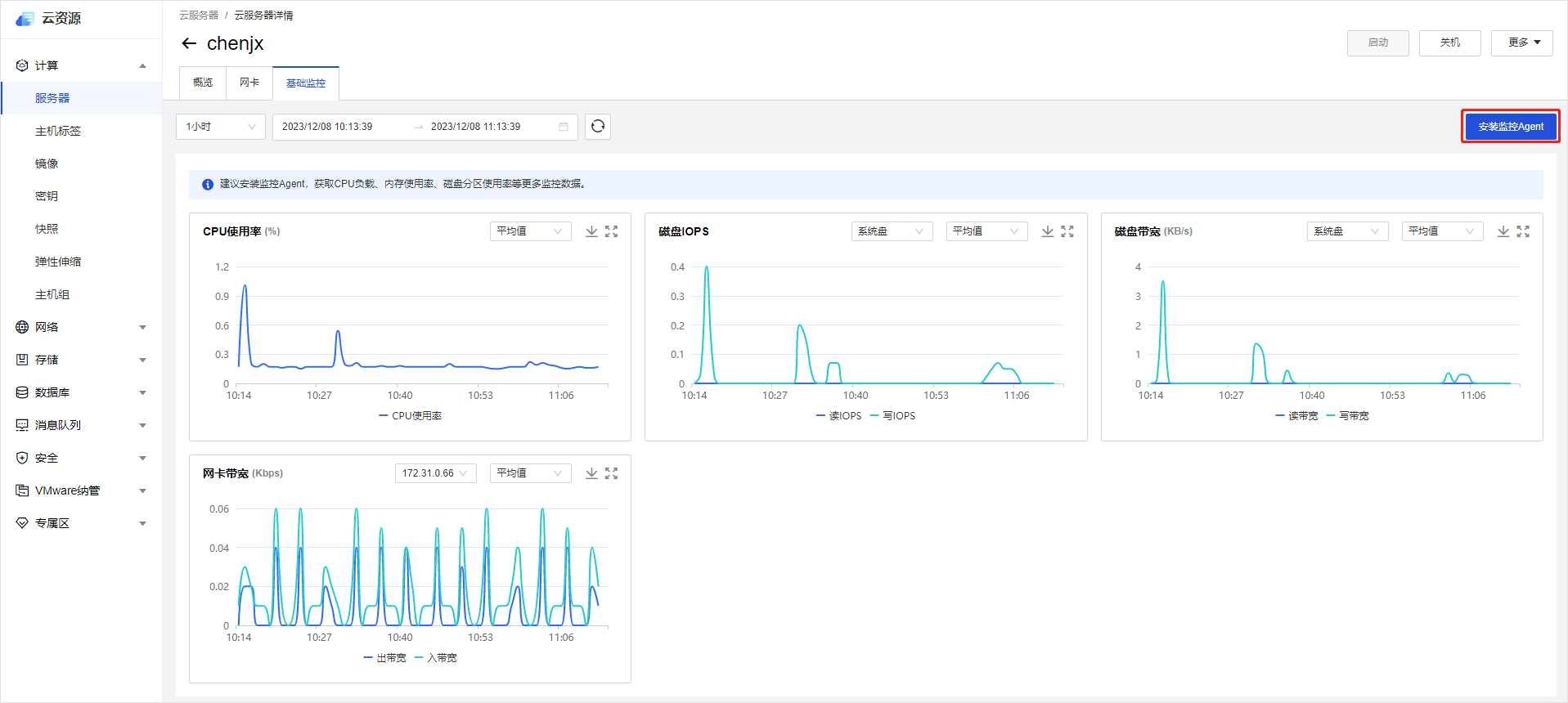1568x703 pixels.
Task: Click the 启动 button
Action: (x=1377, y=43)
